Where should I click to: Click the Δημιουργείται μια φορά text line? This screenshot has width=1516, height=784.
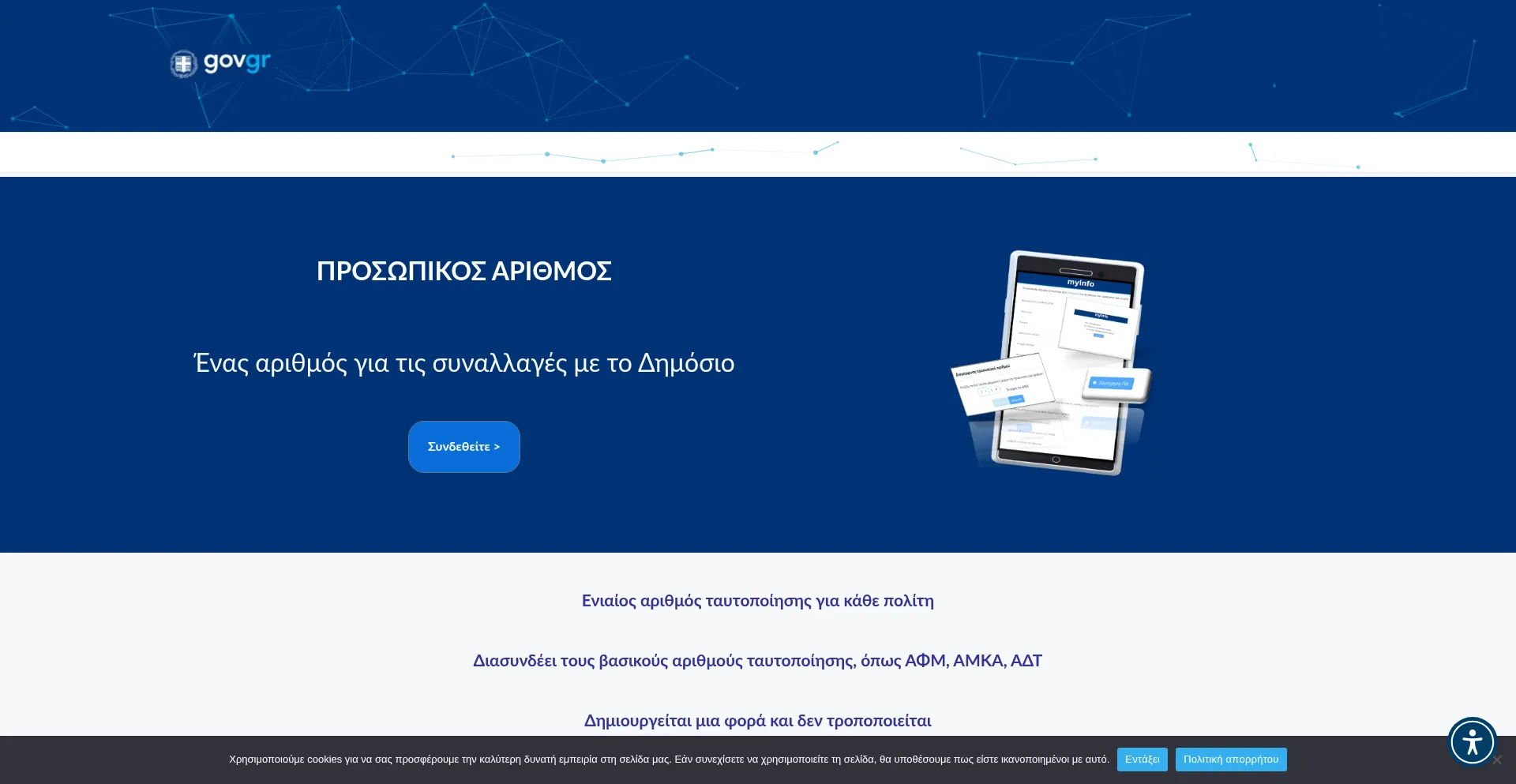coord(757,721)
